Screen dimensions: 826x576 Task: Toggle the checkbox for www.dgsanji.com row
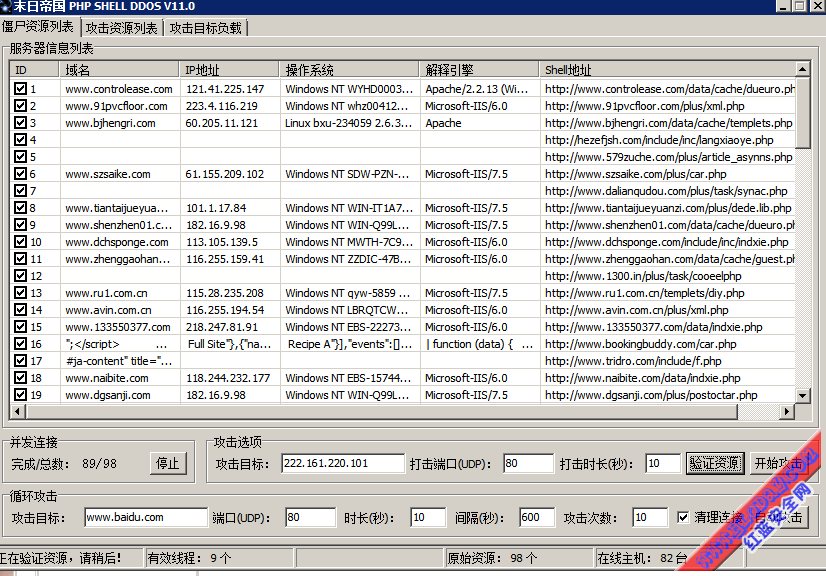[x=21, y=395]
